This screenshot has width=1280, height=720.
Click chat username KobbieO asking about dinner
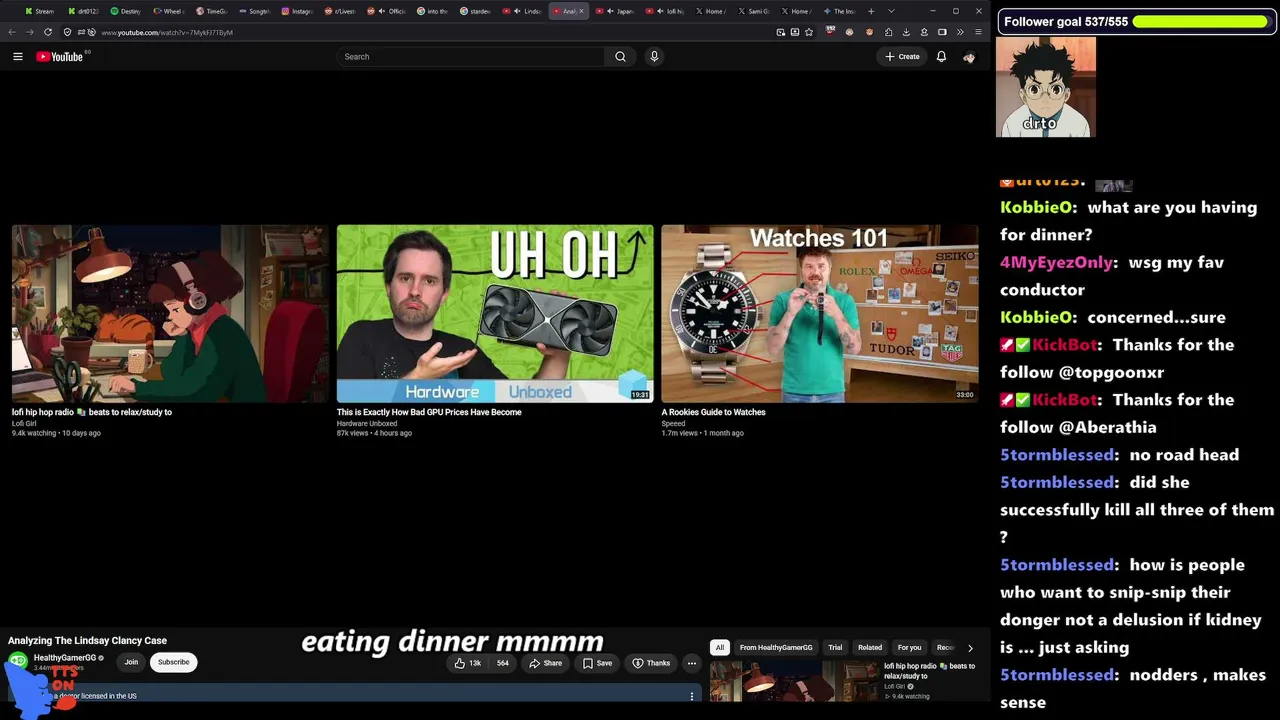click(1038, 208)
